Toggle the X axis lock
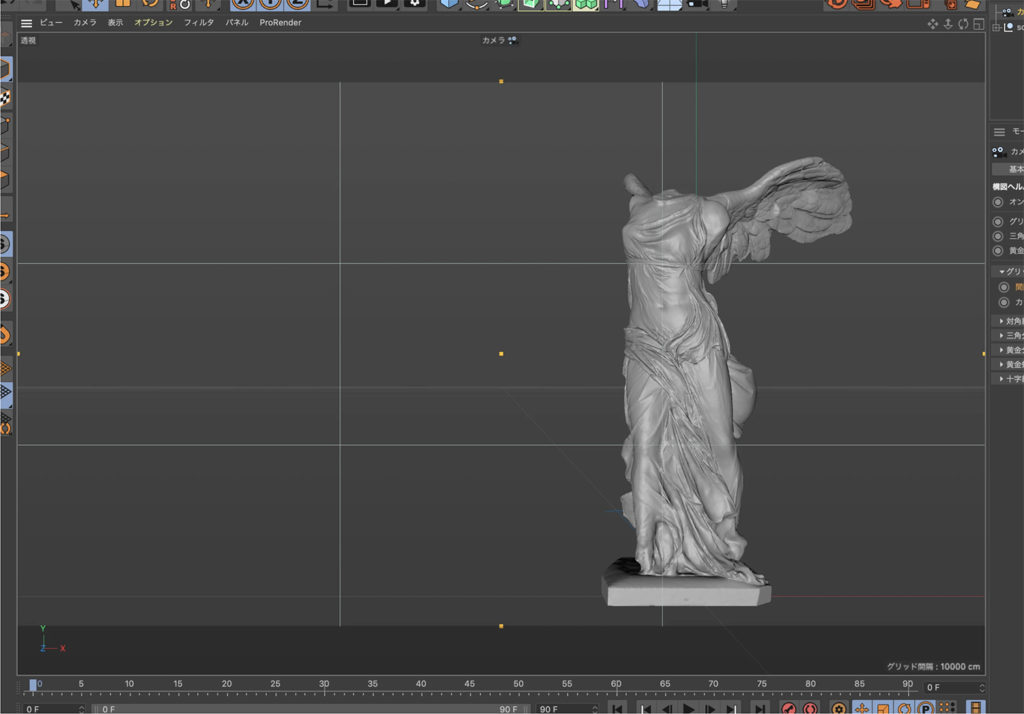Image resolution: width=1024 pixels, height=714 pixels. click(x=243, y=4)
